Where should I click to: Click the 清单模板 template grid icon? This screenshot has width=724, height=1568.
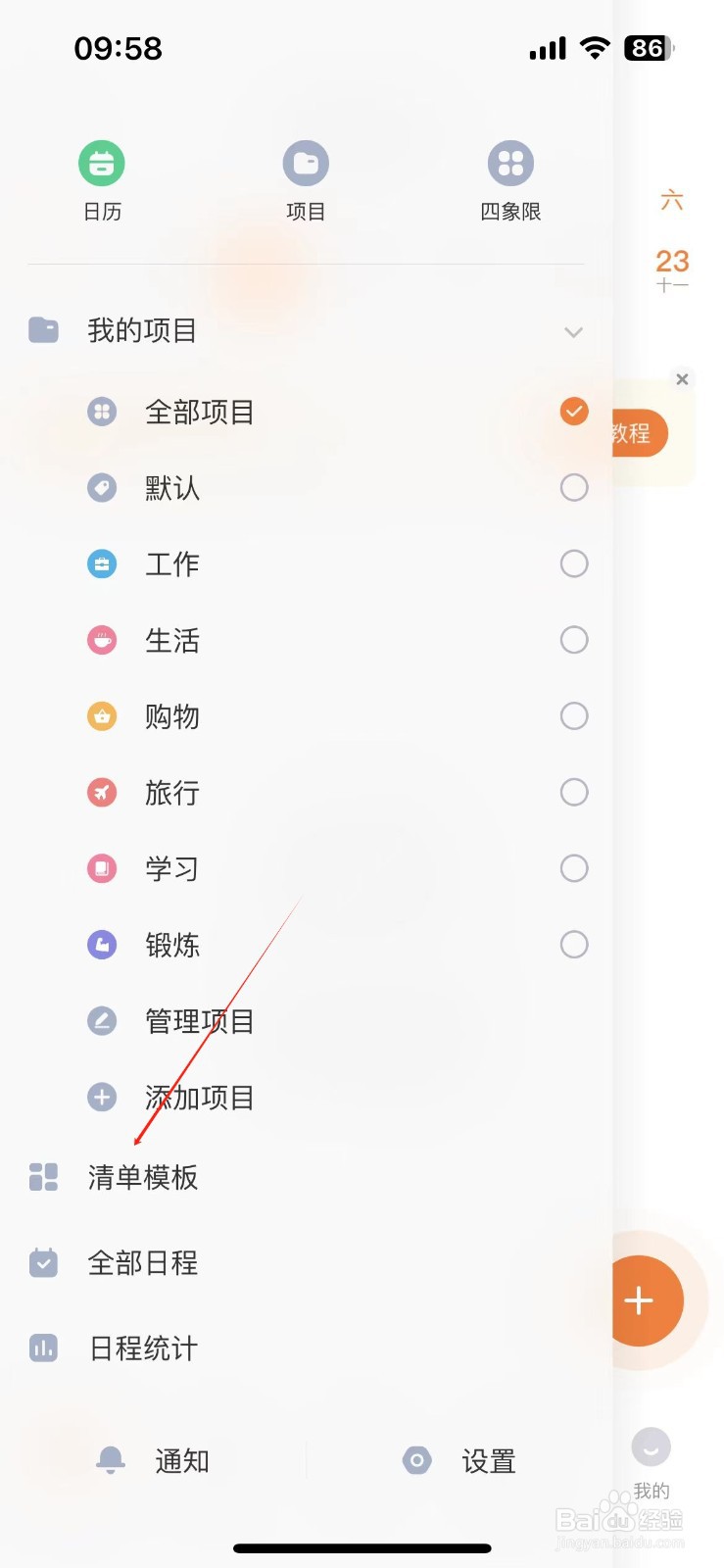(43, 1177)
